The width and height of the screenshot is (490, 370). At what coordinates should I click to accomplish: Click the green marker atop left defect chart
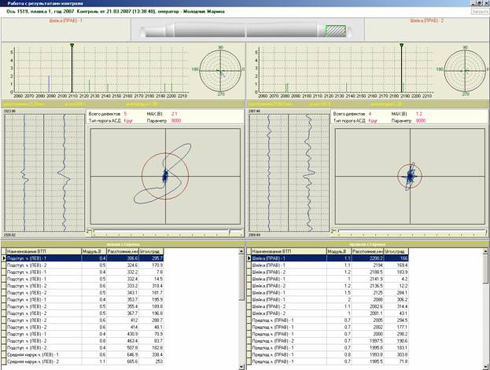pyautogui.click(x=72, y=45)
